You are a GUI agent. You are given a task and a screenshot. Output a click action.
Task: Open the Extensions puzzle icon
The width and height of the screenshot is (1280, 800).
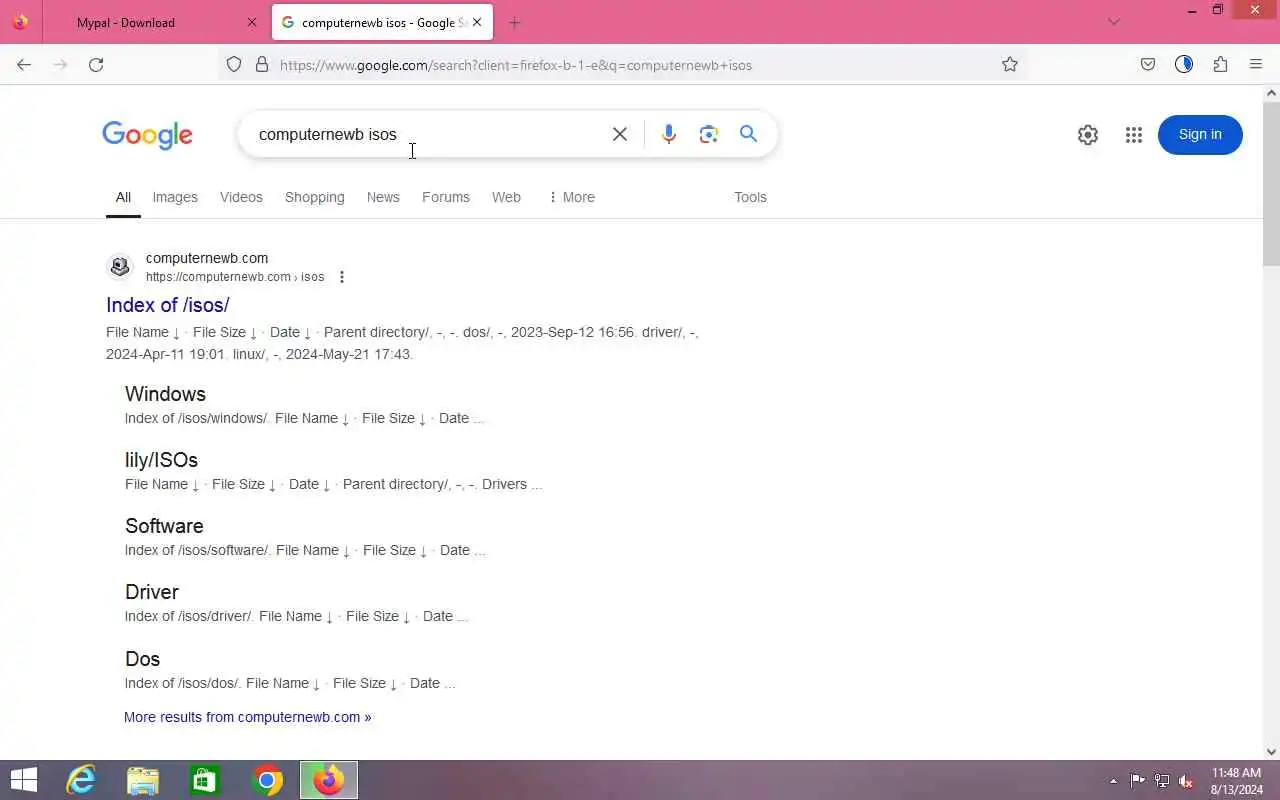point(1220,65)
